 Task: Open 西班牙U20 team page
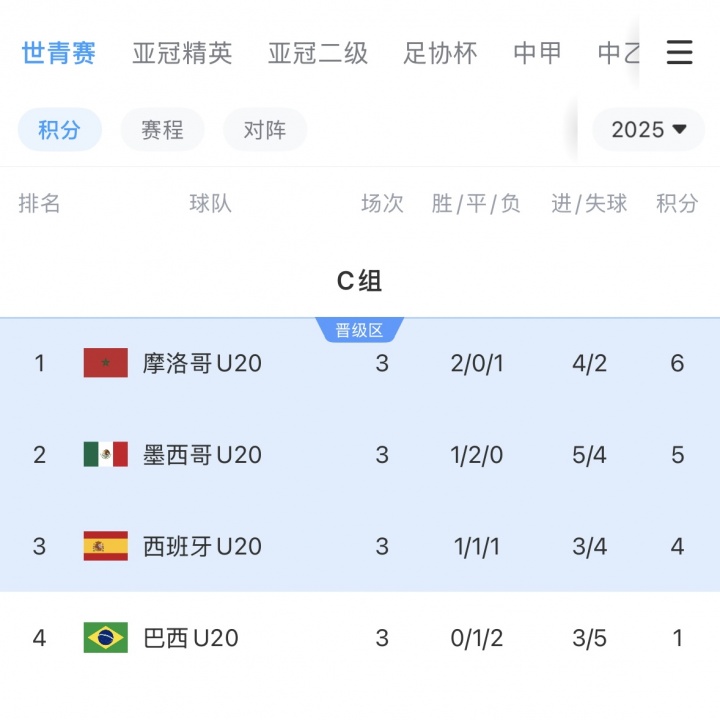(202, 546)
